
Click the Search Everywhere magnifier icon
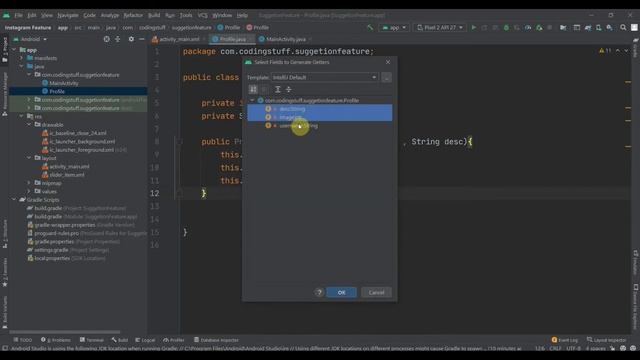coord(623,27)
